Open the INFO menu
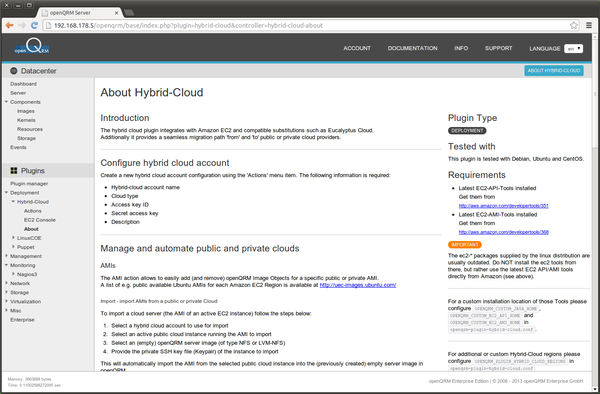Image resolution: width=600 pixels, height=394 pixels. coord(461,48)
